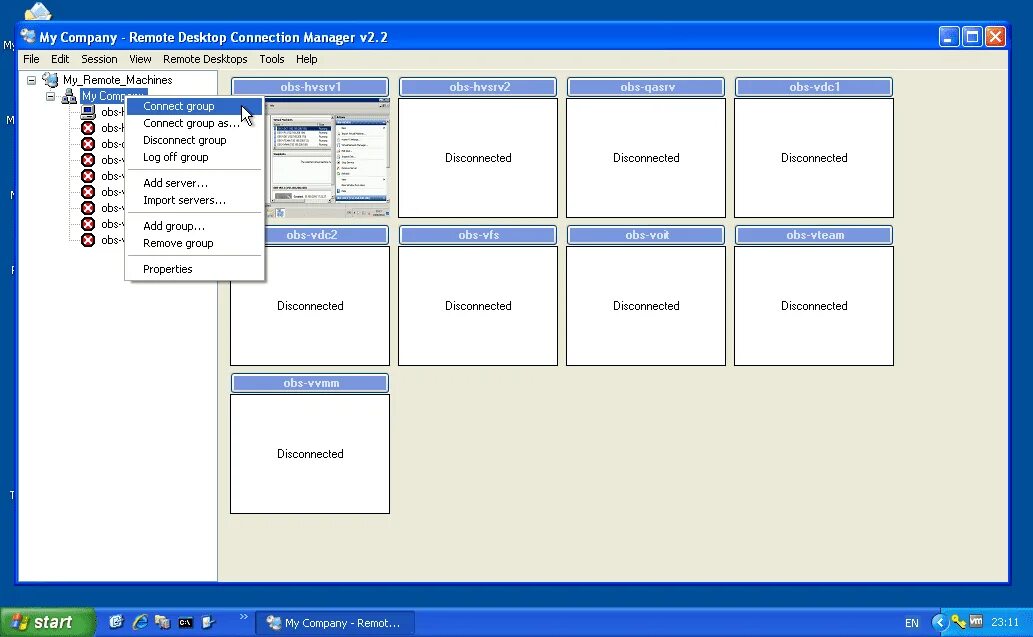1033x637 pixels.
Task: Choose Connect group as... option
Action: [194, 123]
